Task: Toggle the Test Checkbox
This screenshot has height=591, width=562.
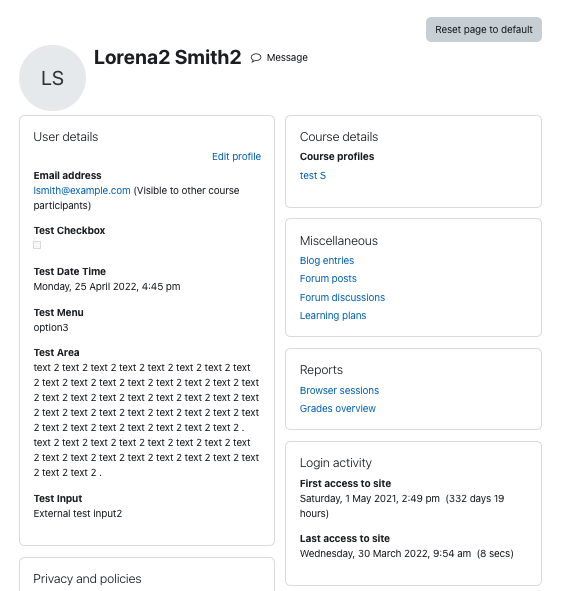Action: tap(37, 245)
